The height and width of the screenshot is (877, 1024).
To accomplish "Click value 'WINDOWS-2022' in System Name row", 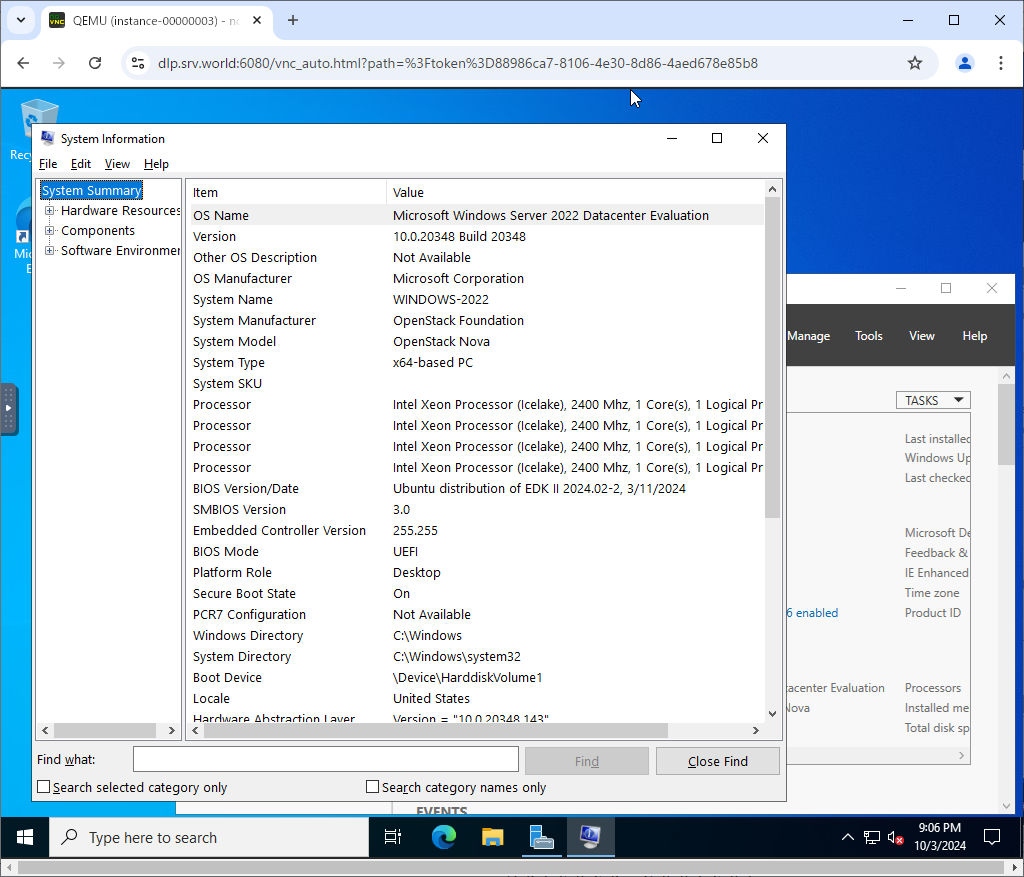I will 441,300.
